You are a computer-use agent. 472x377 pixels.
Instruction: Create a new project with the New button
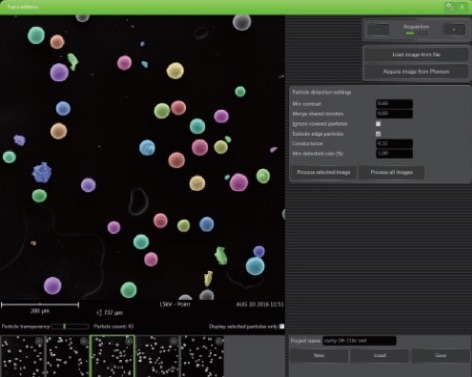(319, 355)
